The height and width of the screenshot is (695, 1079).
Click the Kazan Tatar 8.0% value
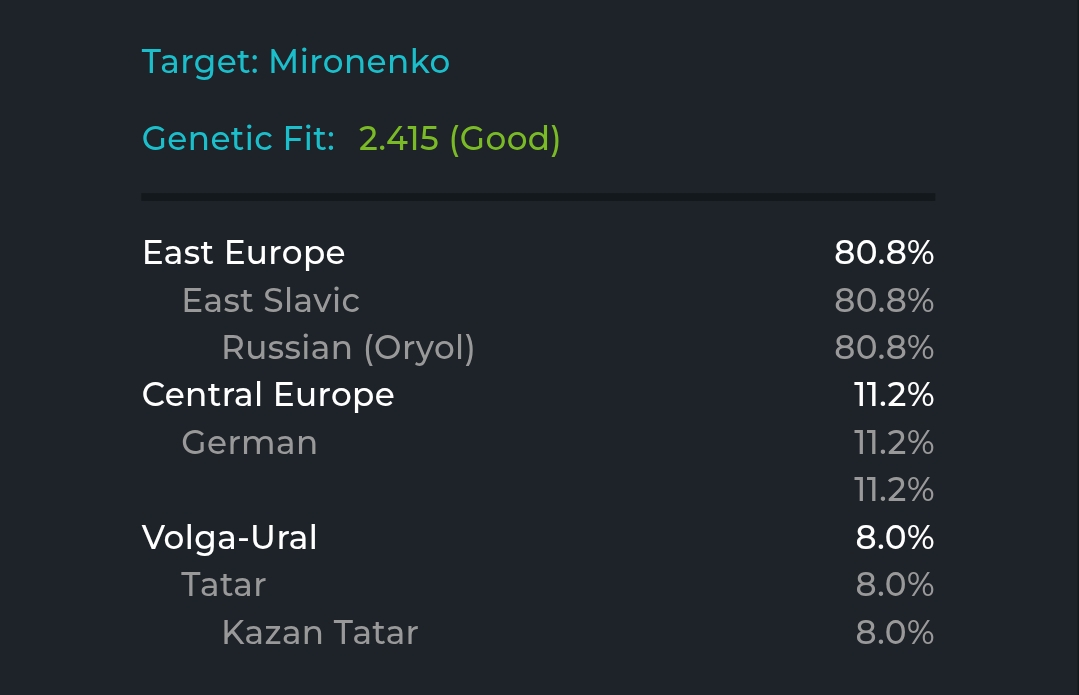895,632
